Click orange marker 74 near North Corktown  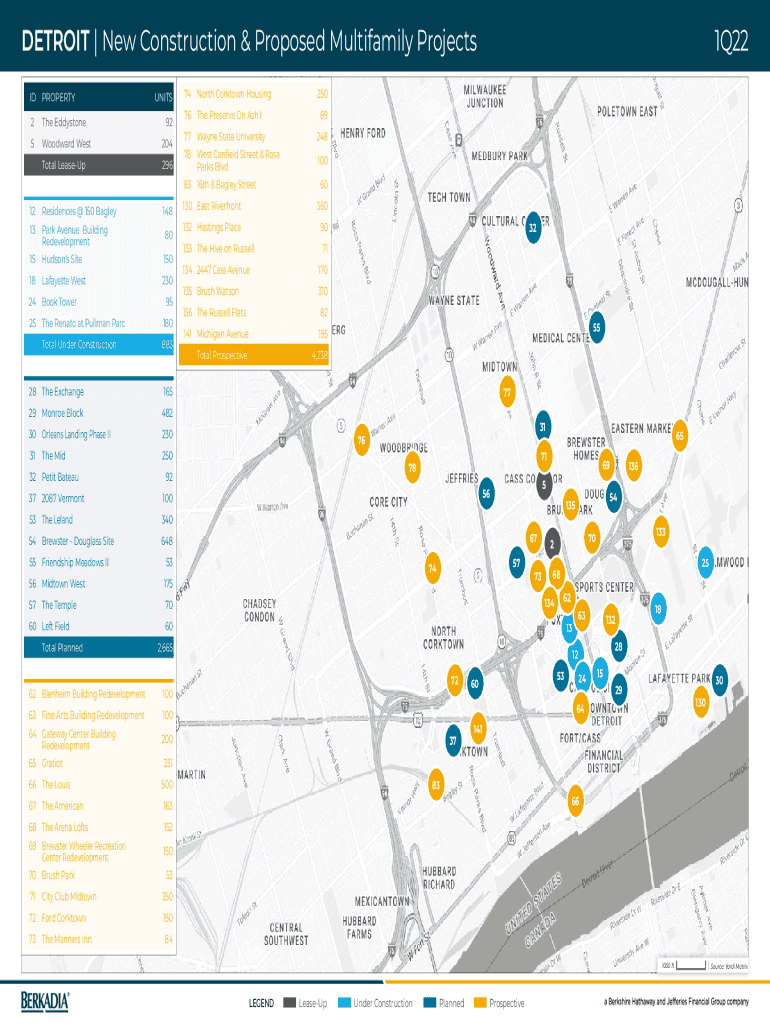pos(432,568)
